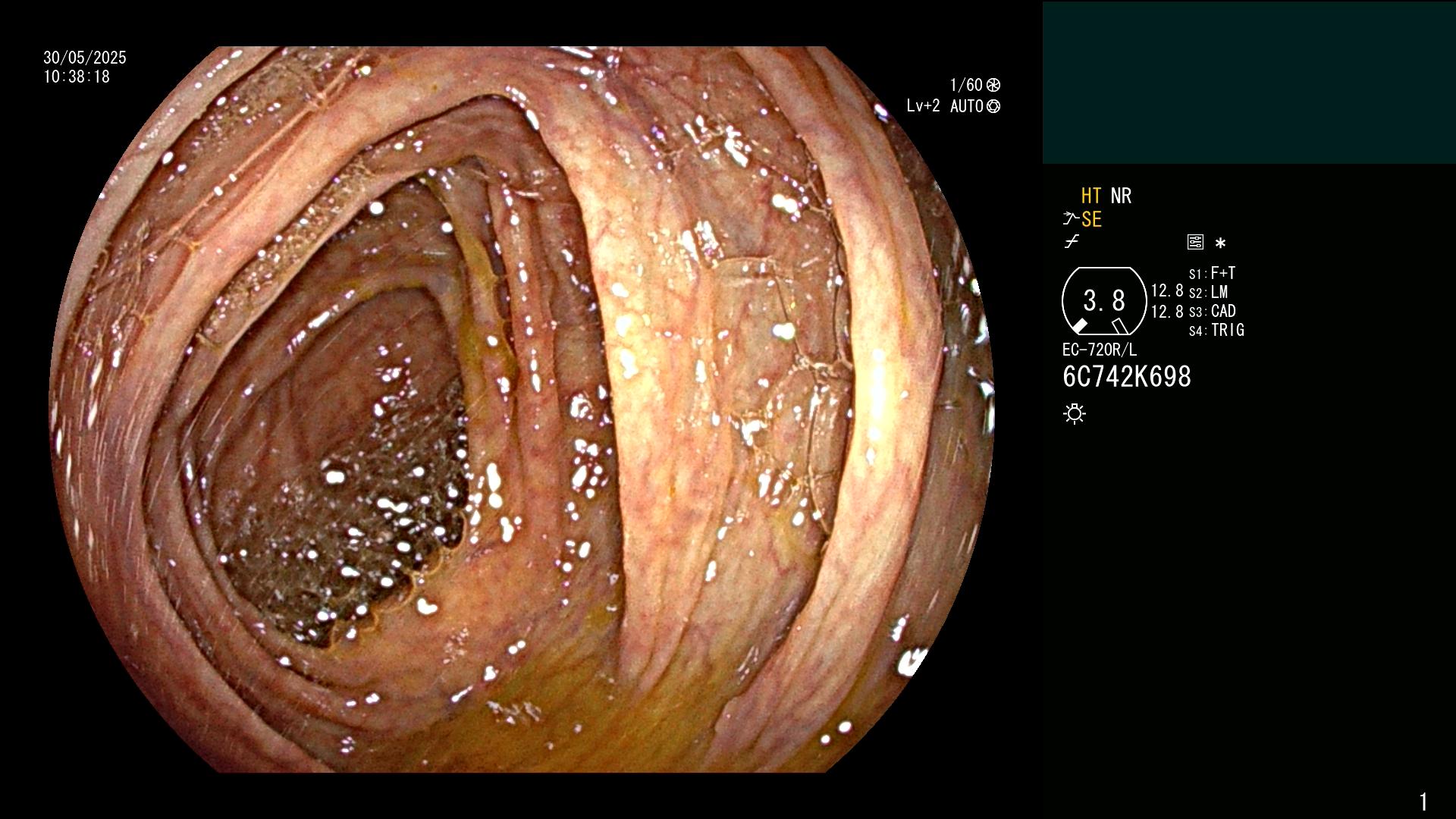Click the frame number 1 at bottom right
Viewport: 1456px width, 819px height.
1423,802
